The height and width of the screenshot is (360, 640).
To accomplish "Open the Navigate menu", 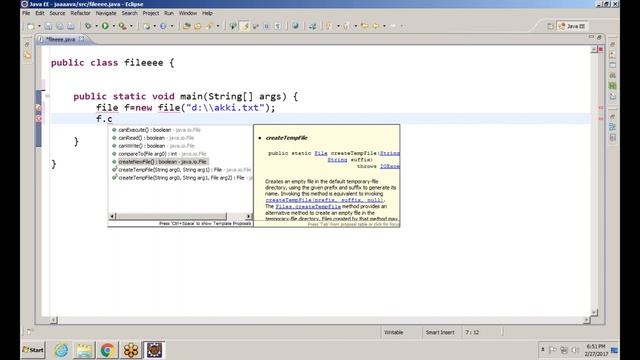I will [106, 13].
